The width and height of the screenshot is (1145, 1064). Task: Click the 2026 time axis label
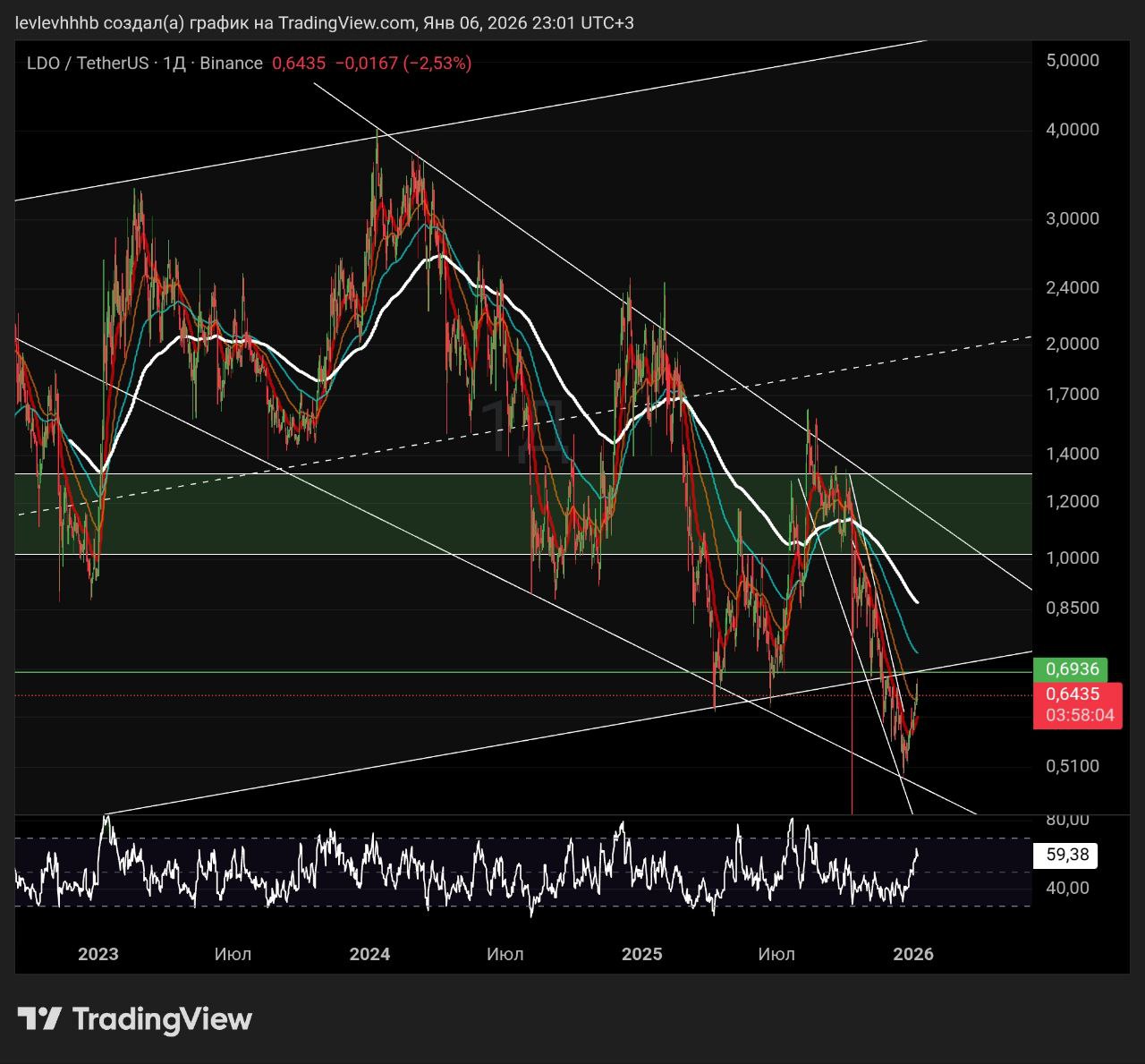912,954
